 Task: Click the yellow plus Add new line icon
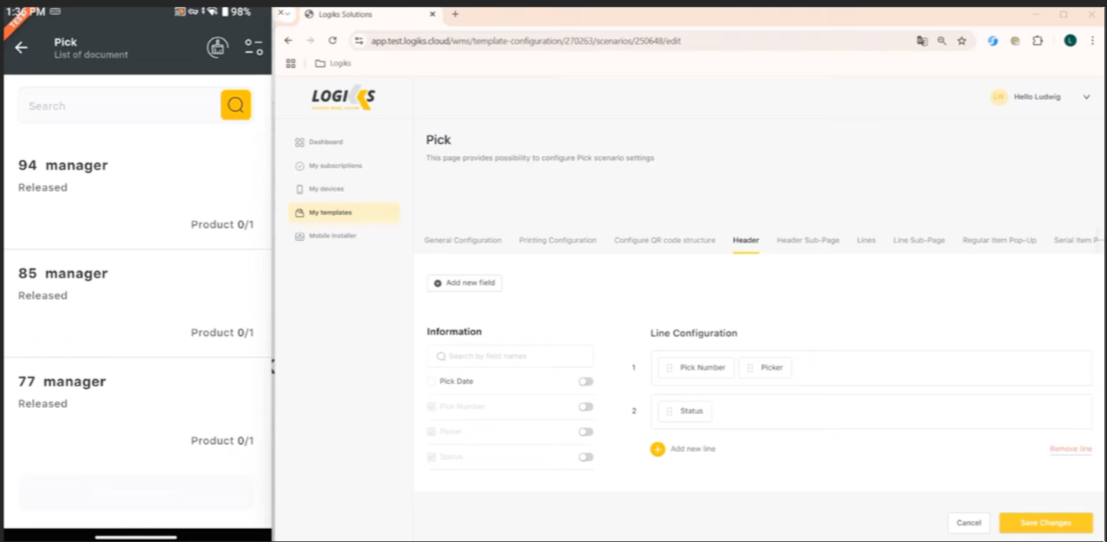[657, 449]
